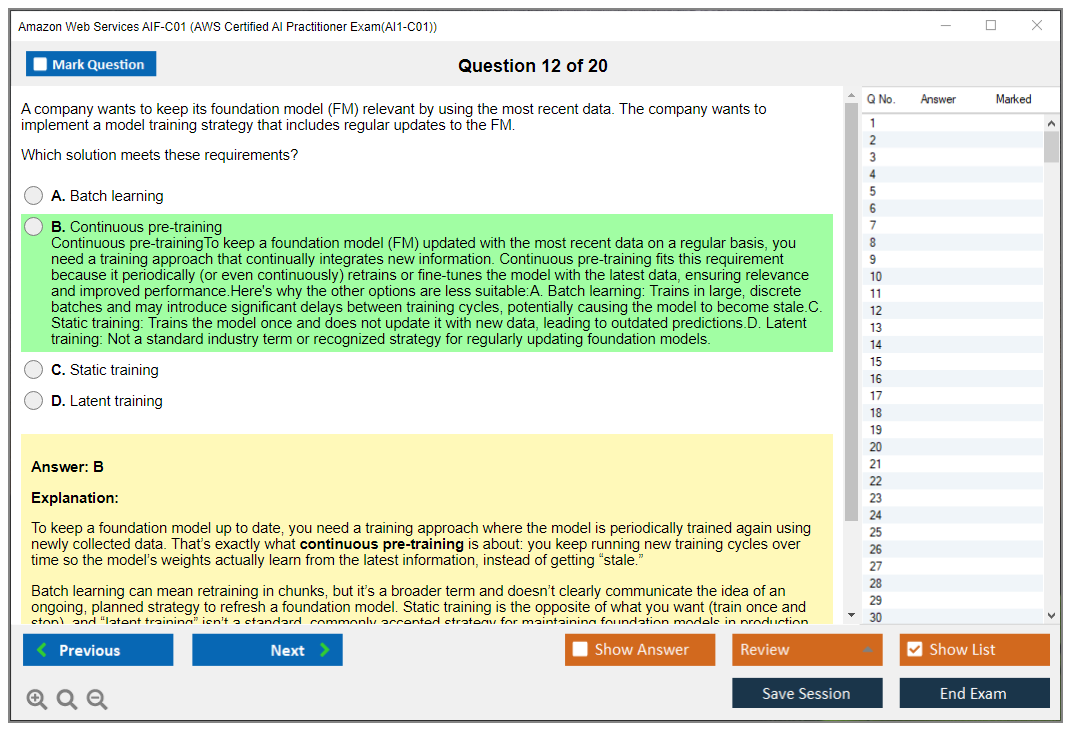Image resolution: width=1075 pixels, height=735 pixels.
Task: Click the down arrow on question list scrollbar
Action: coord(1051,614)
